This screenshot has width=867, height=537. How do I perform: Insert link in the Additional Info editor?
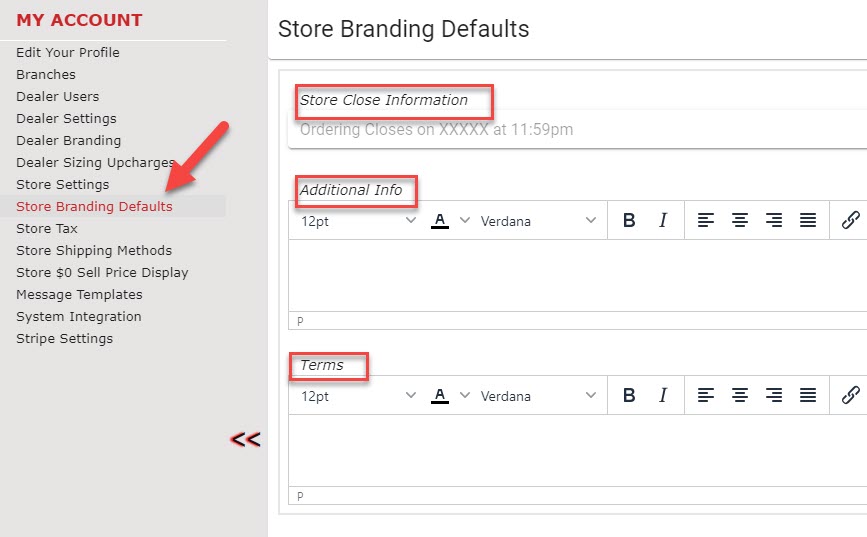[850, 221]
